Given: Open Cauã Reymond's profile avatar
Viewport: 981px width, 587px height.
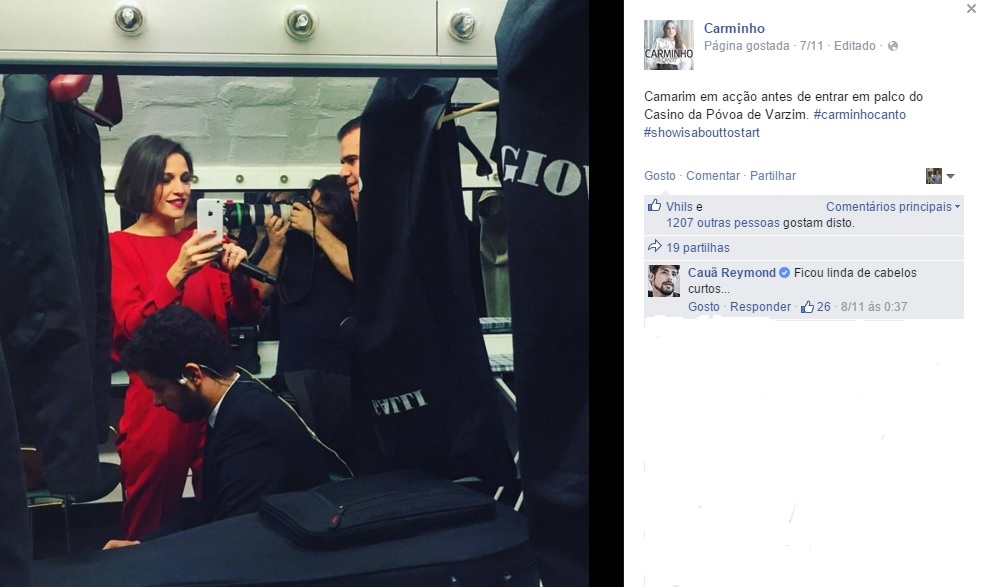Looking at the screenshot, I should click(664, 281).
